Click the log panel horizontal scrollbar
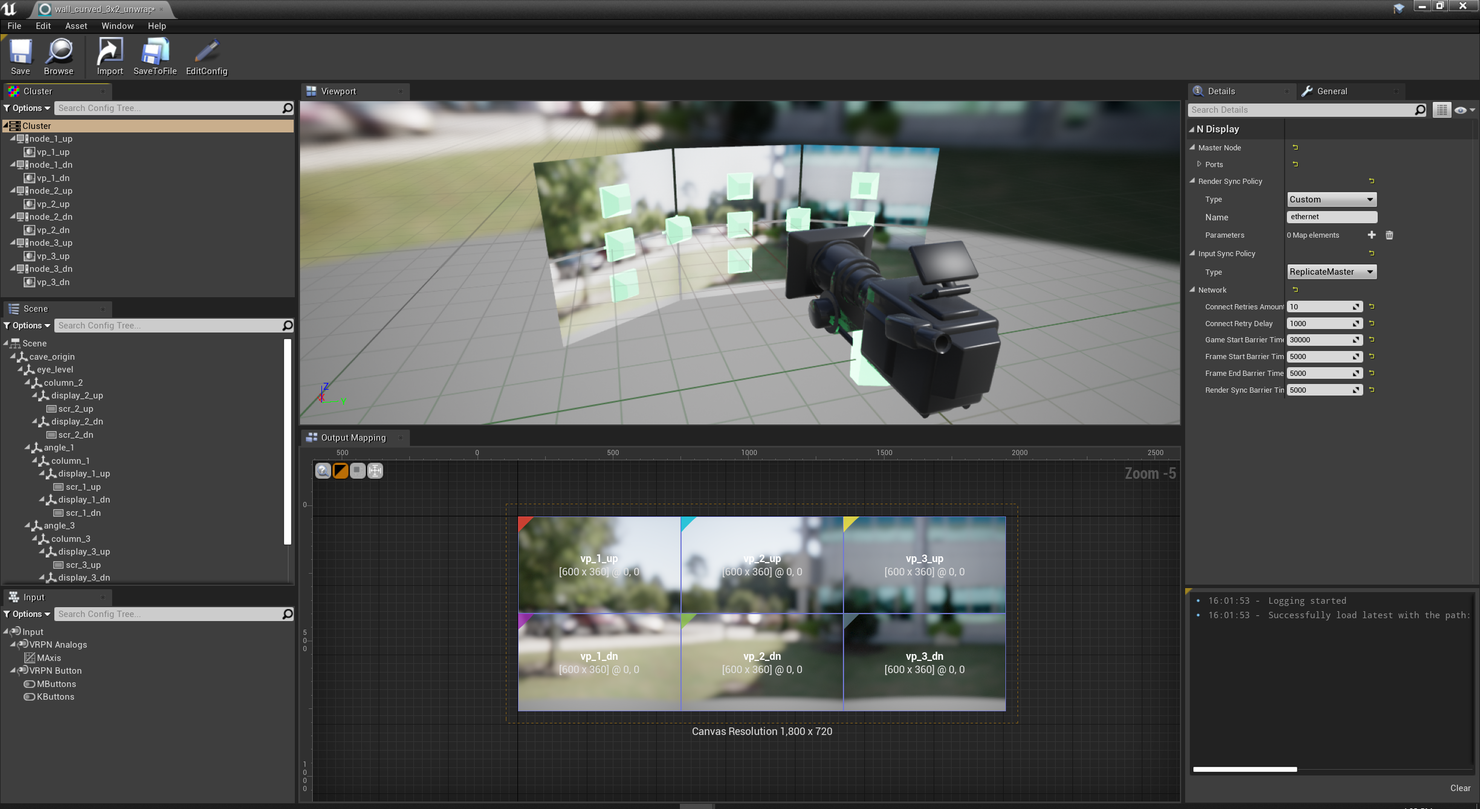This screenshot has width=1480, height=809. [x=1245, y=769]
